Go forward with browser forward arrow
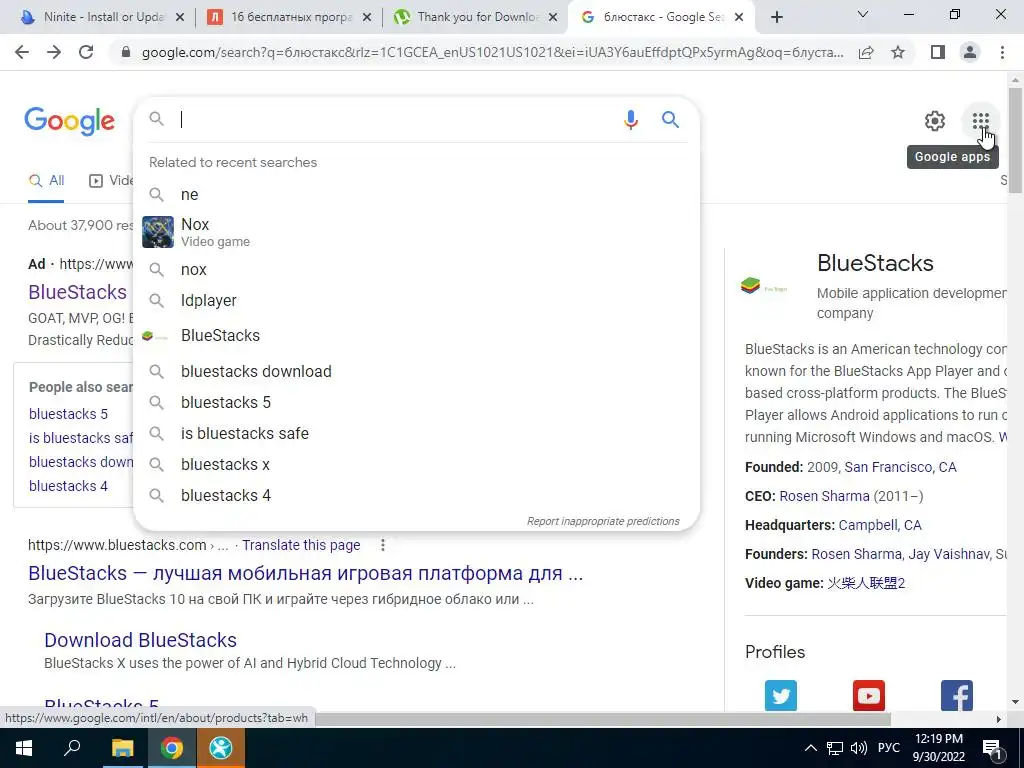This screenshot has height=768, width=1024. pos(54,52)
